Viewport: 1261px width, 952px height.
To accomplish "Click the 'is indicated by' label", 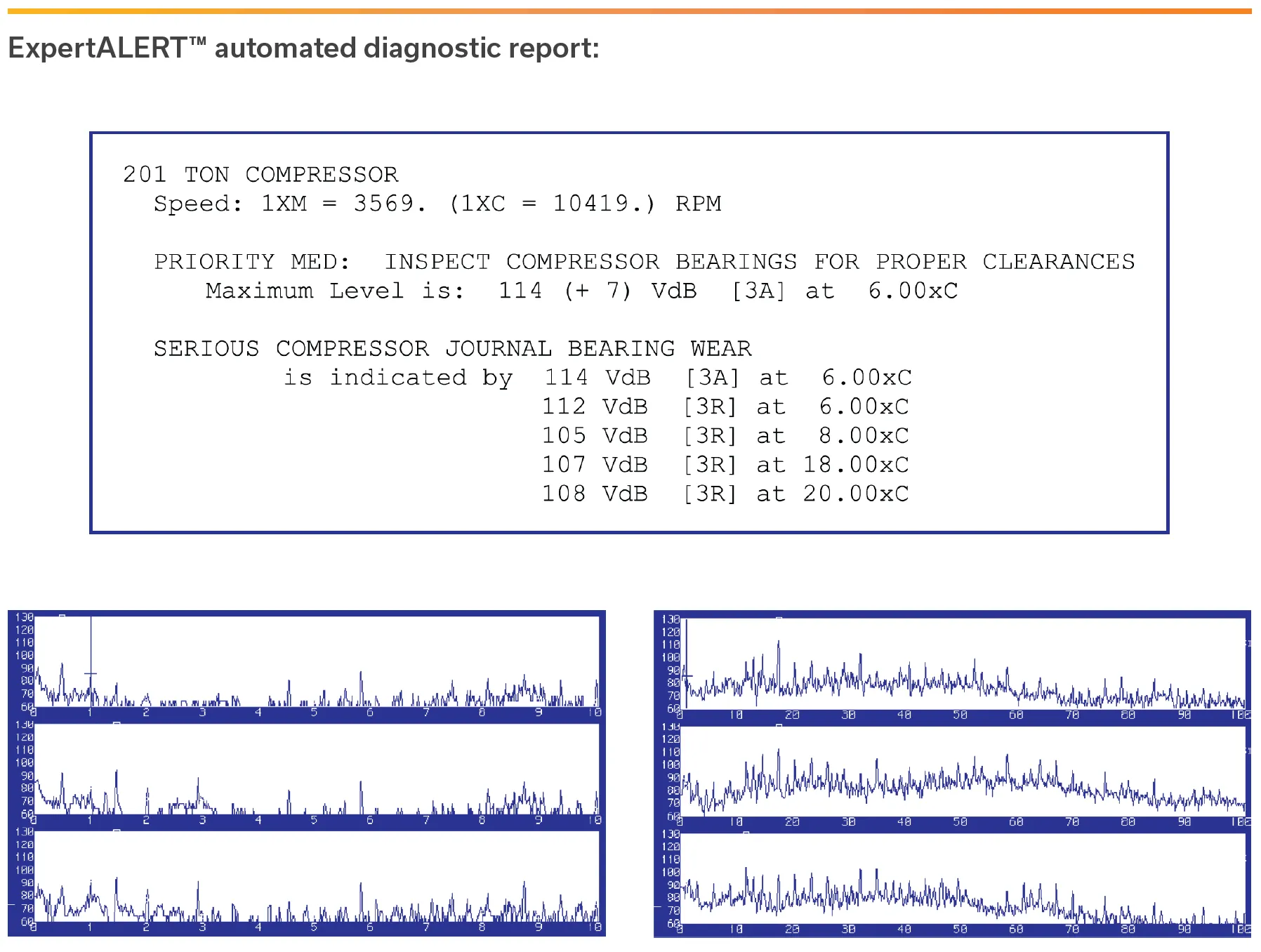I will pos(398,378).
